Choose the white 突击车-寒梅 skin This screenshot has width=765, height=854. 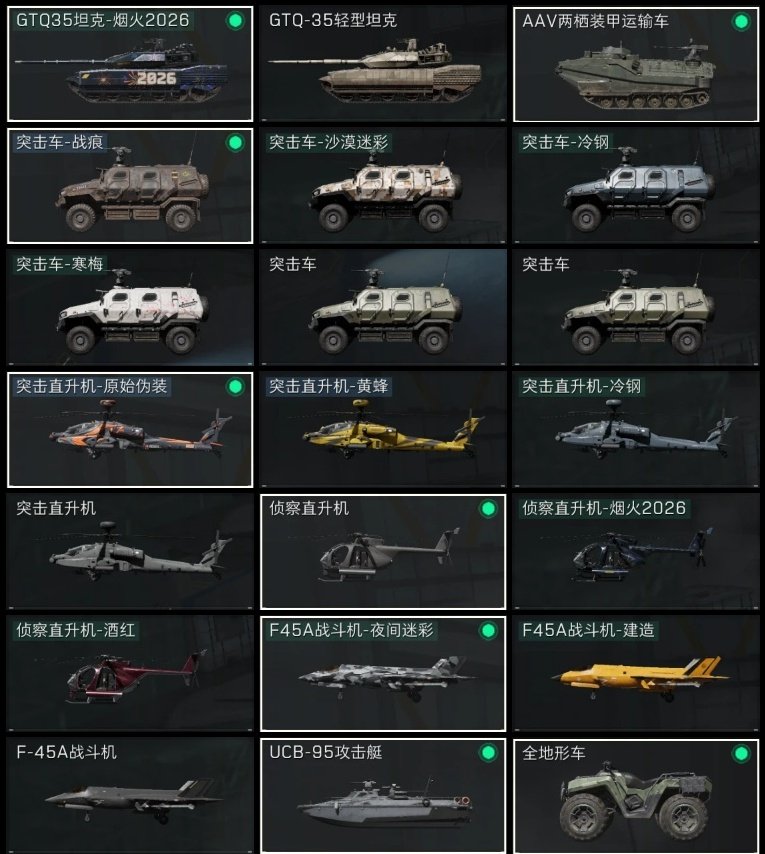130,308
